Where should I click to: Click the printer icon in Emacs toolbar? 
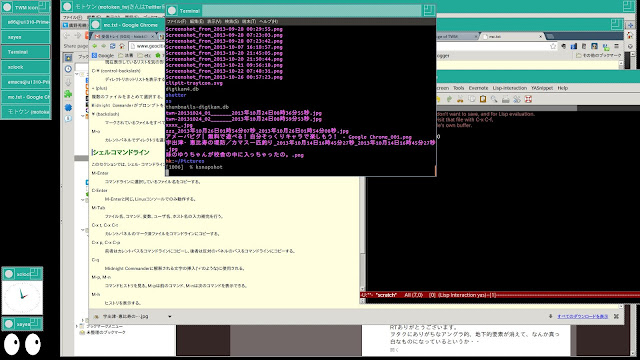(x=505, y=99)
